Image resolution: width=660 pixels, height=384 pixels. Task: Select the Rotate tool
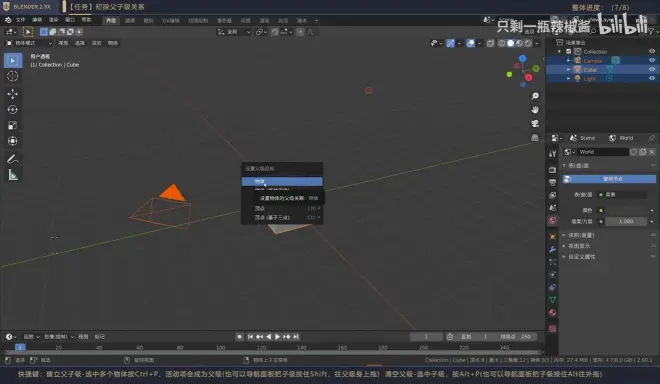(13, 109)
